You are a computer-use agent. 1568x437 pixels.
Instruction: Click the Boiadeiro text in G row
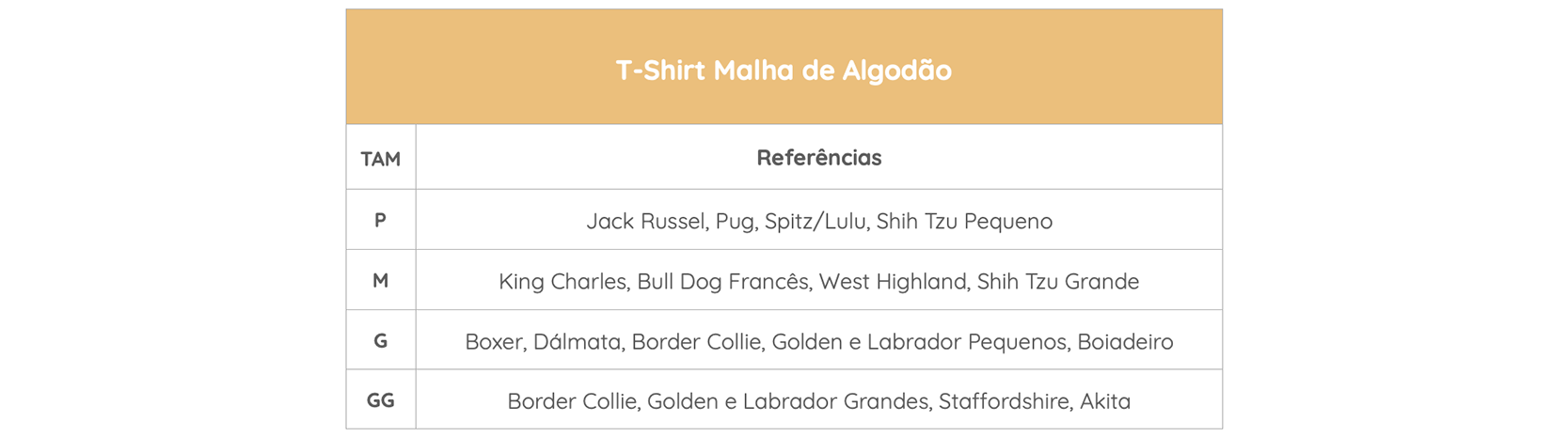[x=1125, y=342]
